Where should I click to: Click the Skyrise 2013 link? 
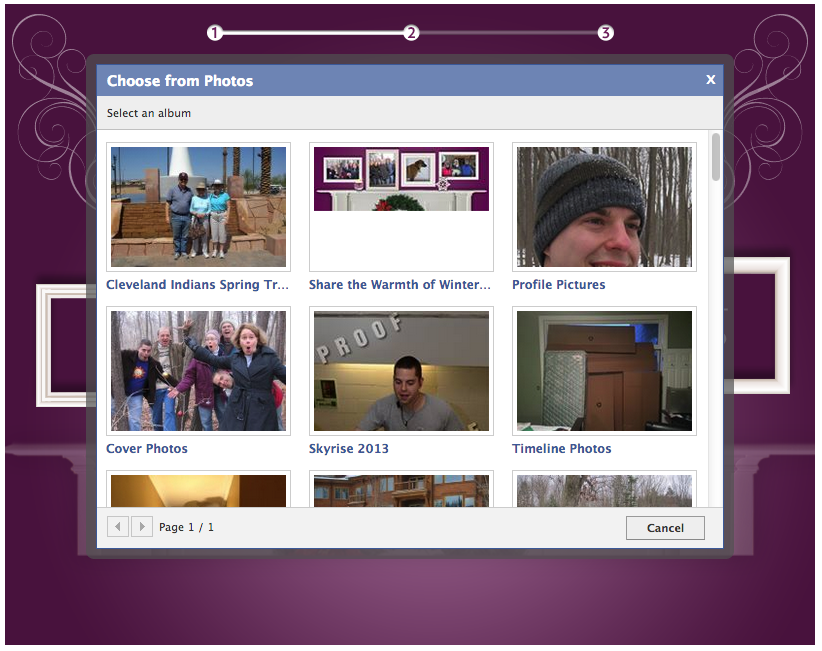[349, 449]
